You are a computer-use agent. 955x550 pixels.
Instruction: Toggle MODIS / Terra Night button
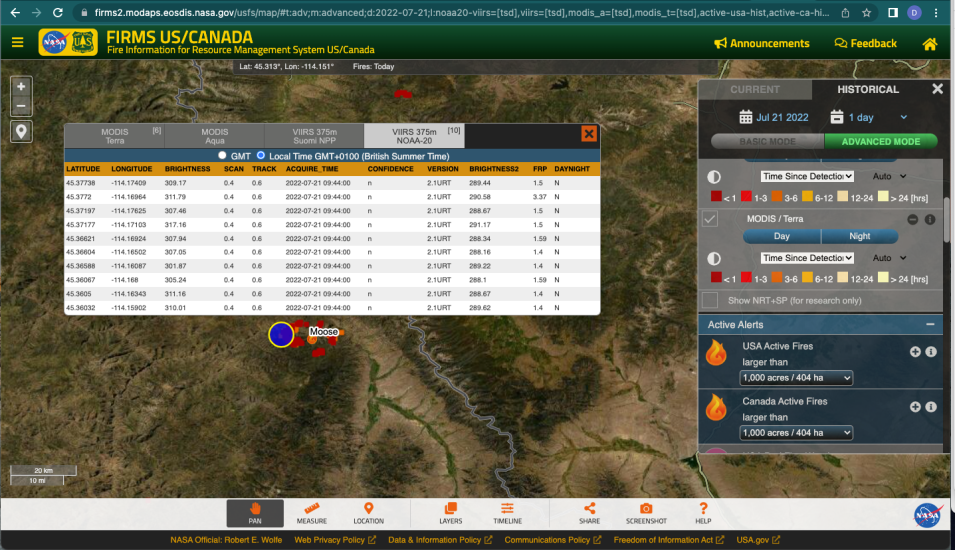859,236
